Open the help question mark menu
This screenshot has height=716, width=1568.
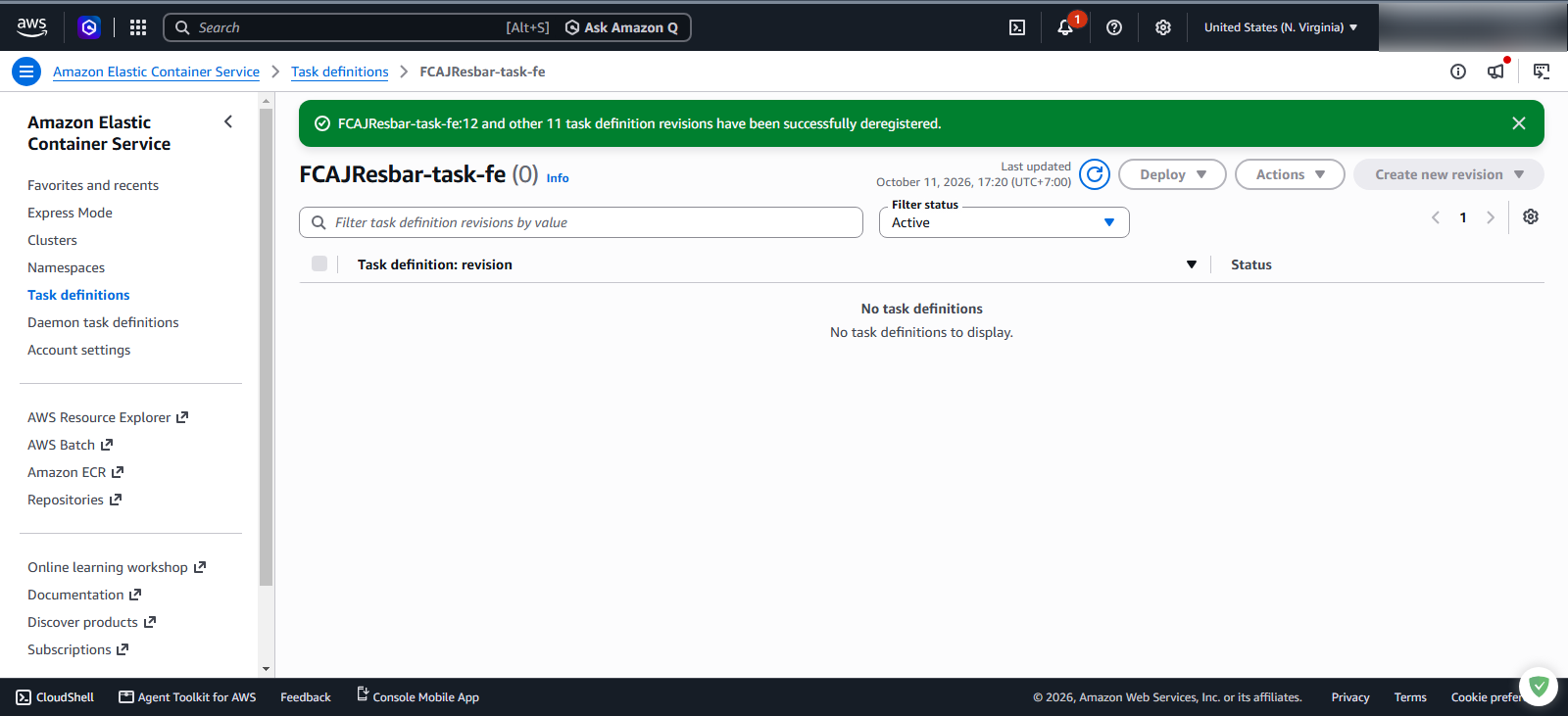pos(1114,27)
